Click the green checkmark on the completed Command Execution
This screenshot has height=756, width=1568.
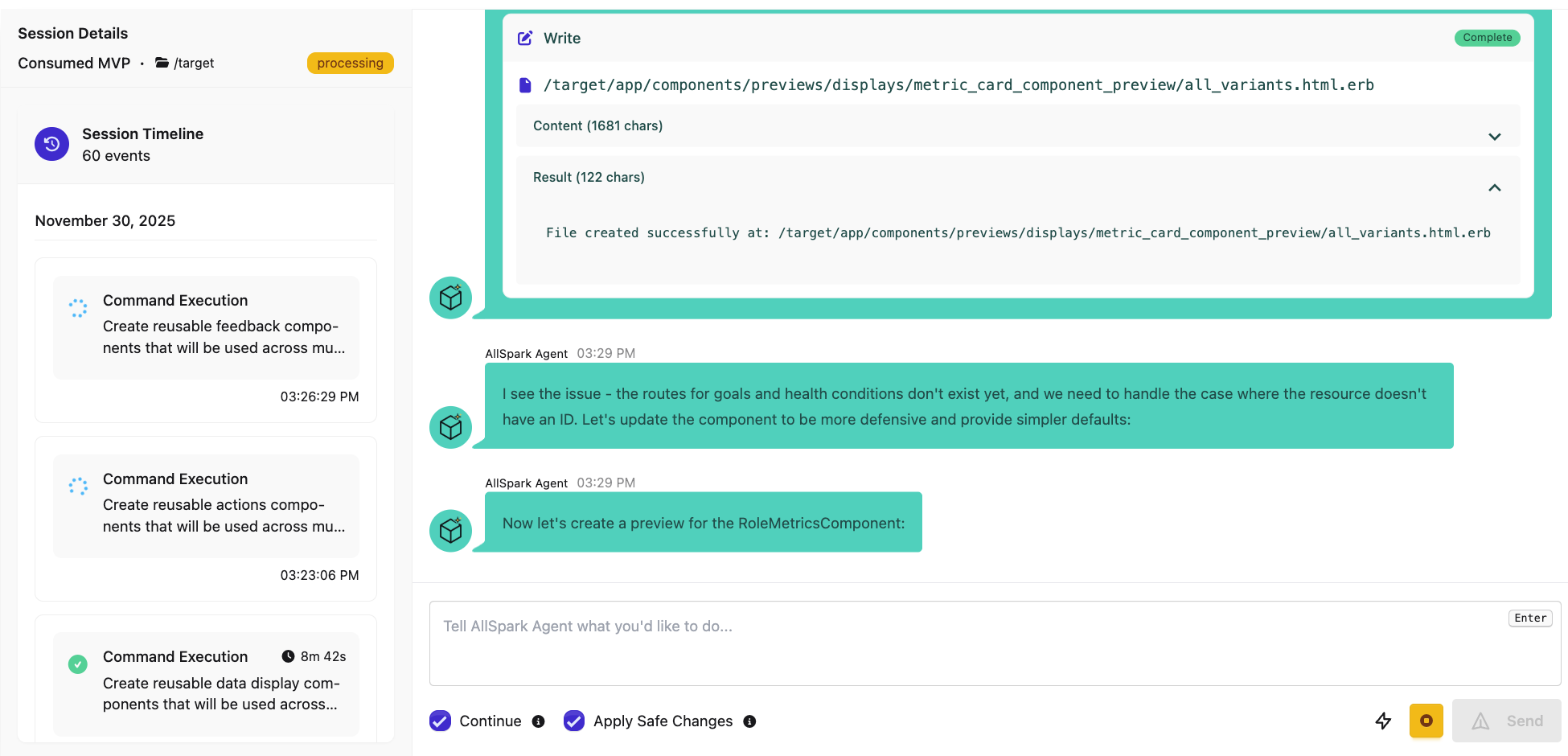(x=77, y=664)
